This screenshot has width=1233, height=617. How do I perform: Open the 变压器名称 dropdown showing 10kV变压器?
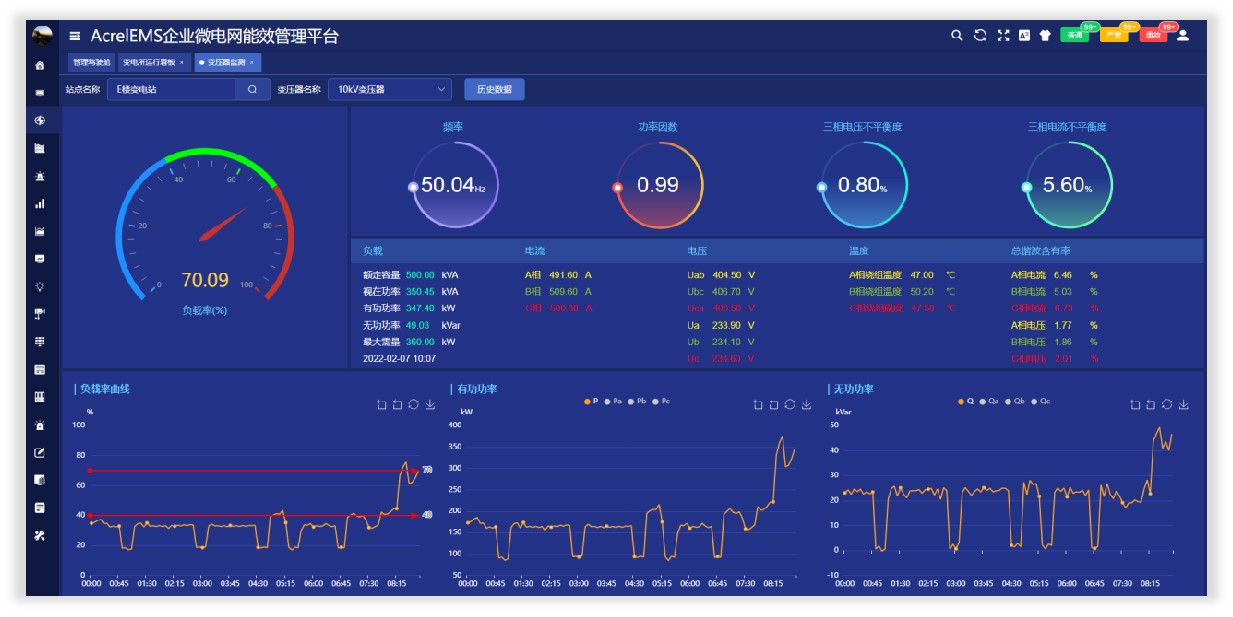tap(390, 89)
